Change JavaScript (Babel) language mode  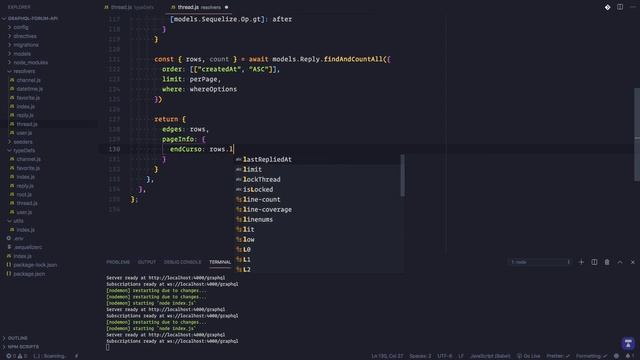pyautogui.click(x=490, y=356)
